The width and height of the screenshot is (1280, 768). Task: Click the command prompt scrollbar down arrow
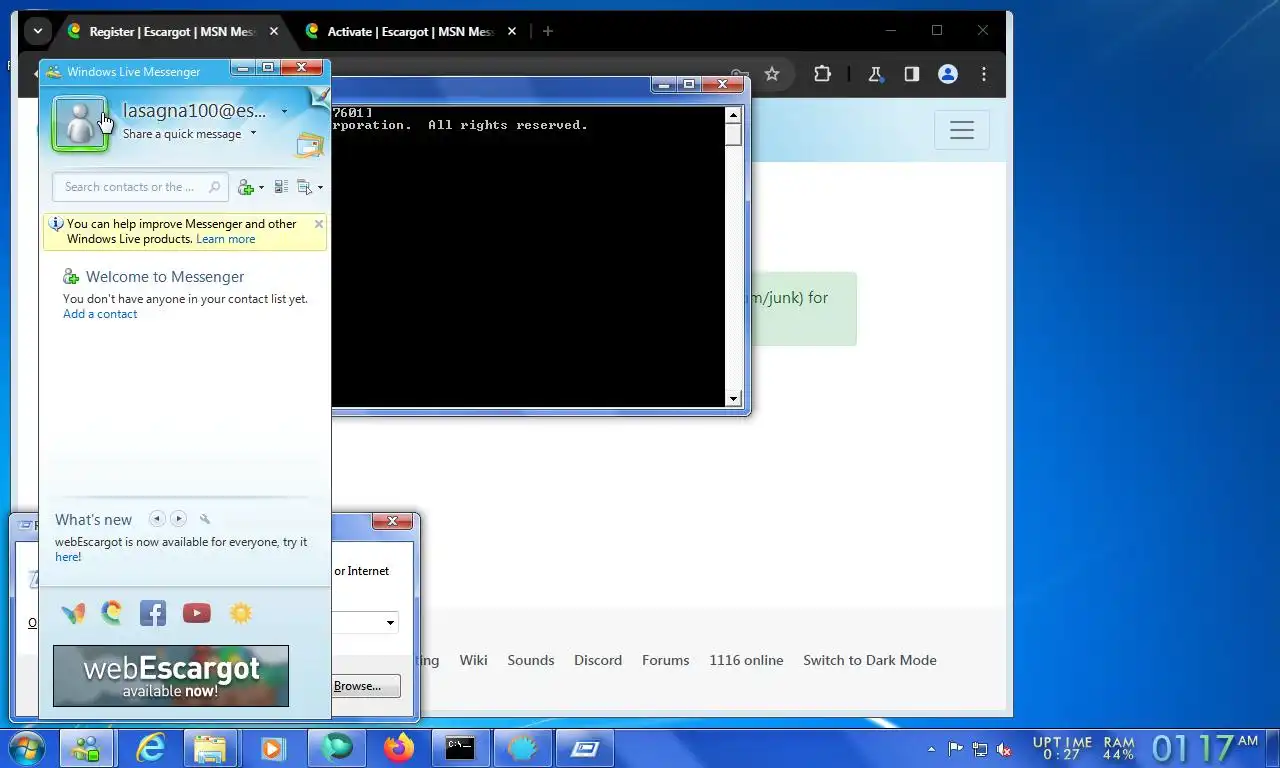point(733,398)
